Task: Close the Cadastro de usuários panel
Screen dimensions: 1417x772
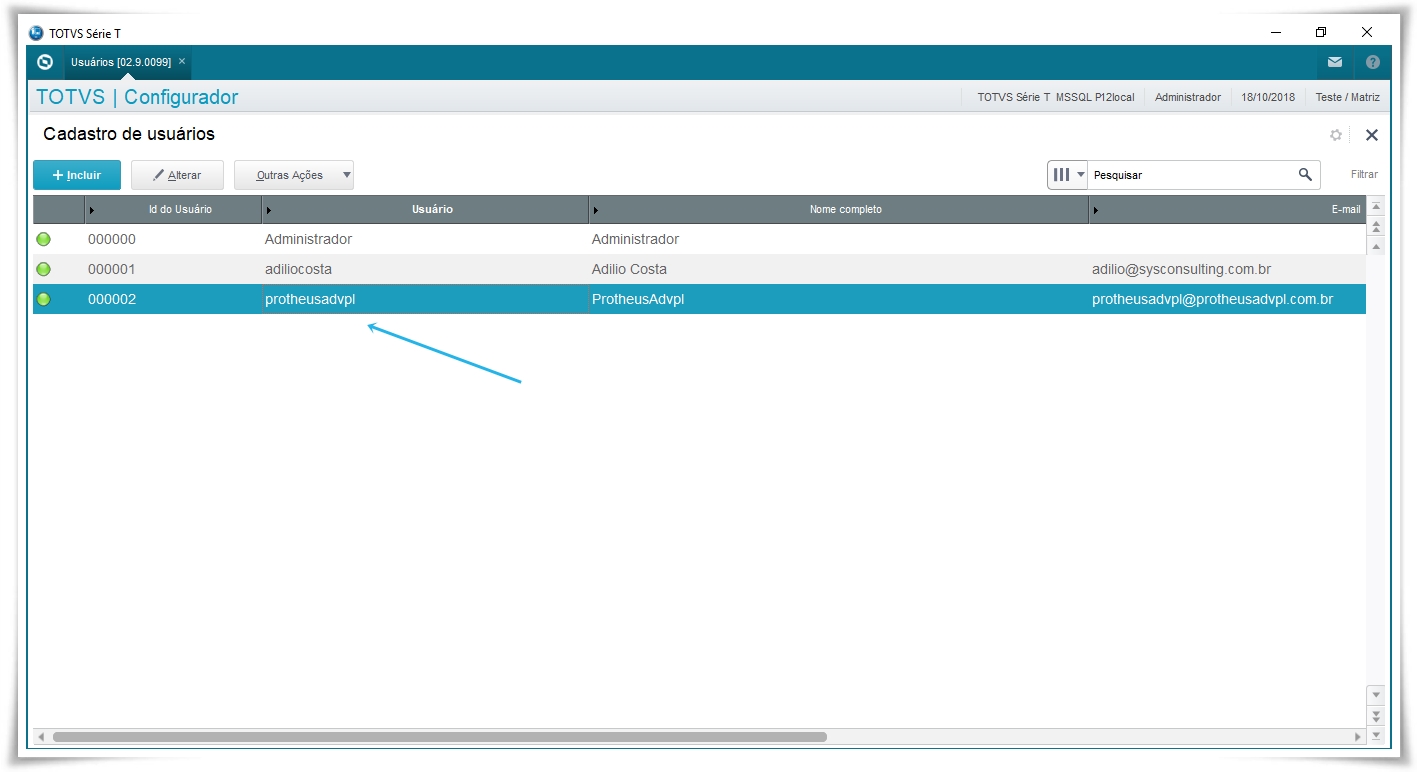Action: tap(1372, 135)
